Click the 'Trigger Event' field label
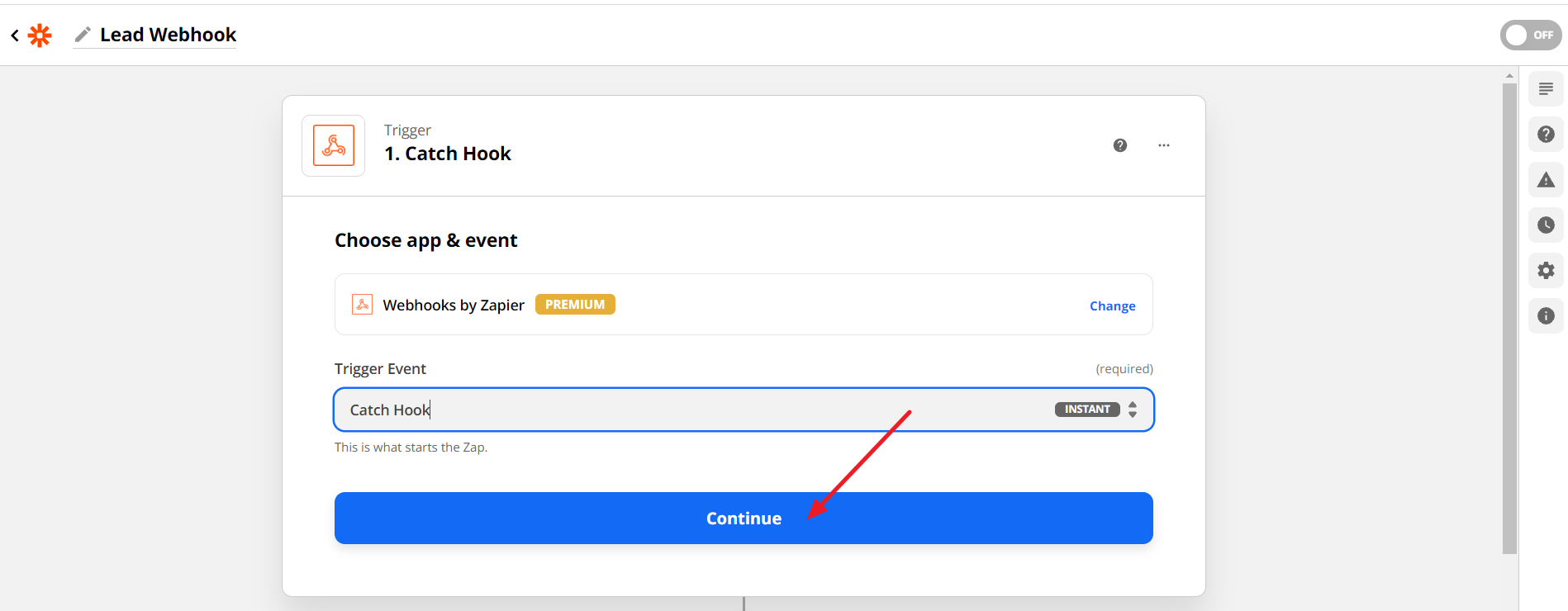This screenshot has width=1568, height=611. coord(380,369)
